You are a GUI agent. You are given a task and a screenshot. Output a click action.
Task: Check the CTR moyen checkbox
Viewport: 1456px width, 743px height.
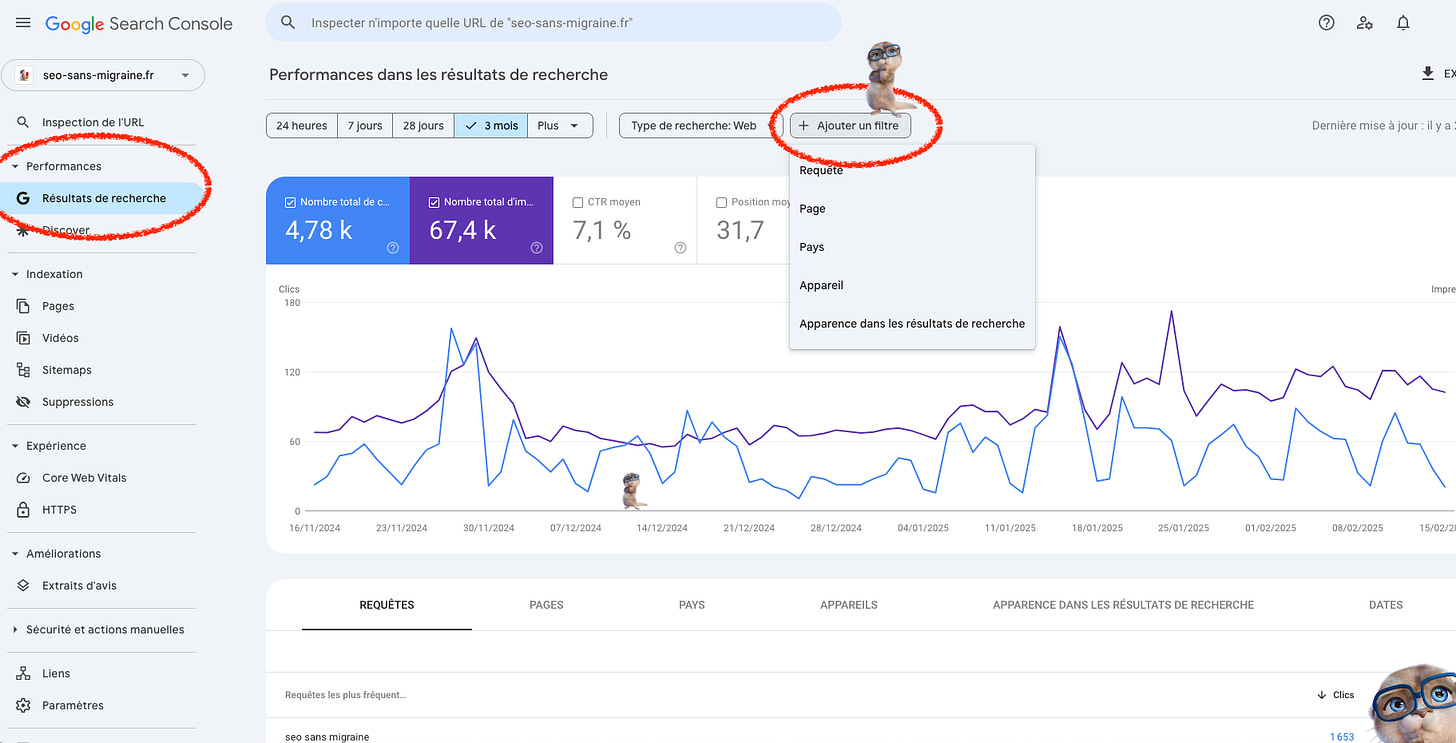tap(578, 202)
